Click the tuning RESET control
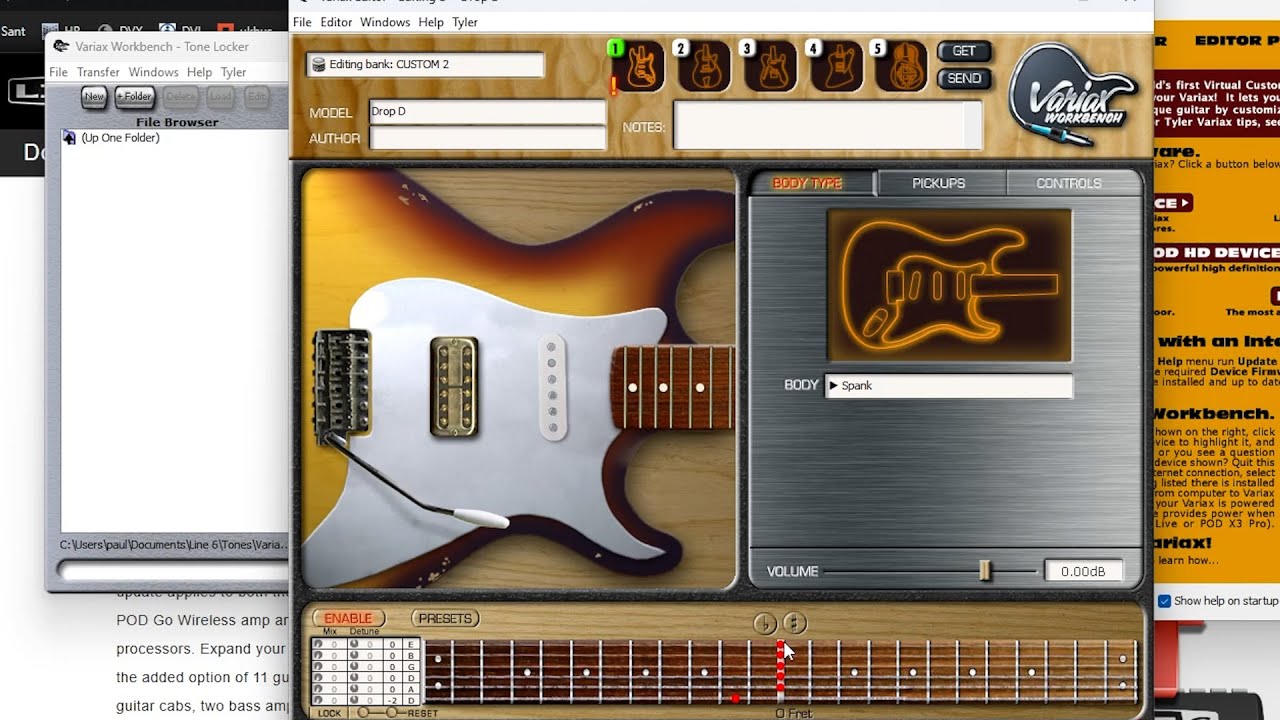This screenshot has width=1280, height=720. pyautogui.click(x=422, y=713)
